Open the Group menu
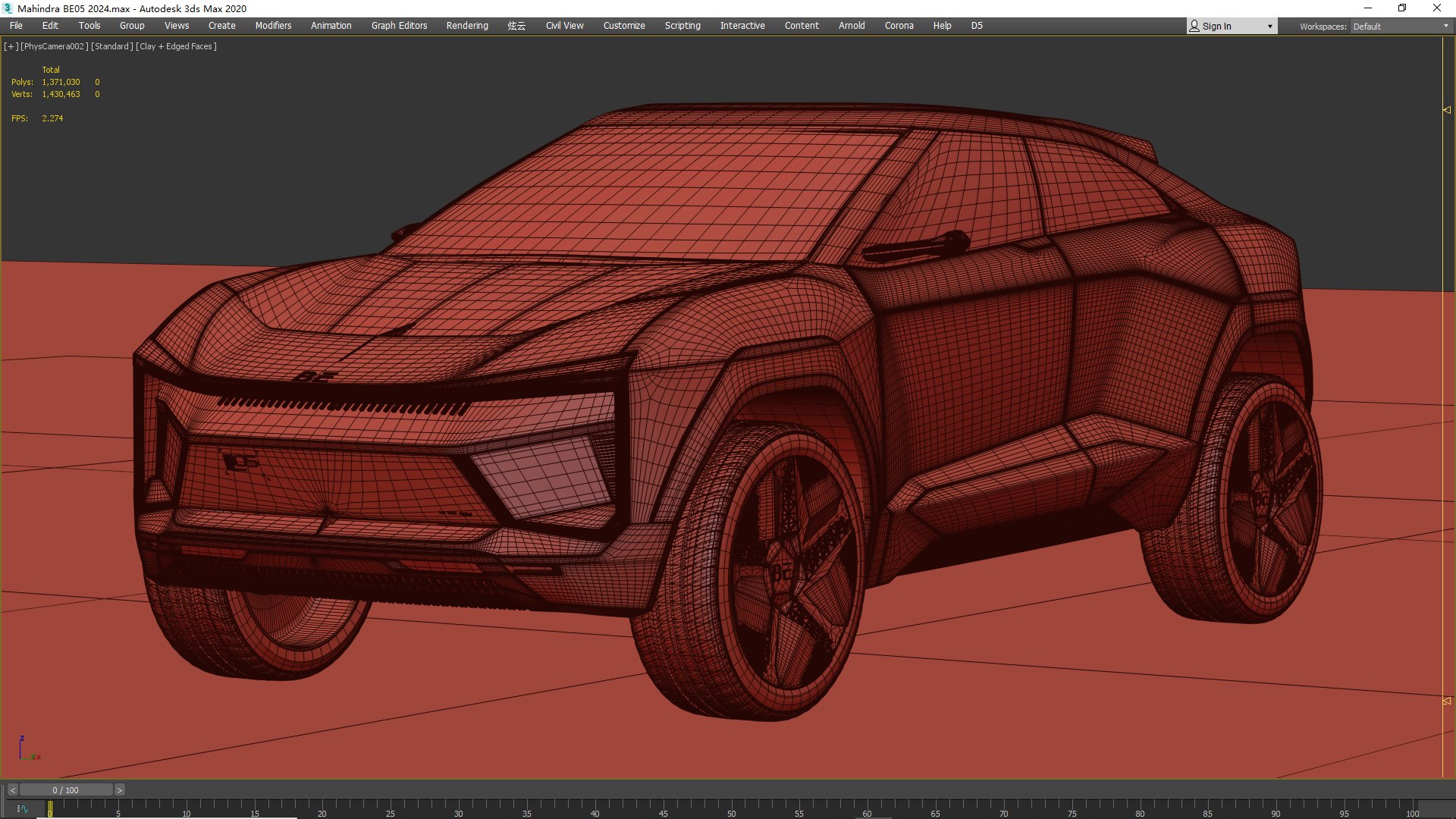 [132, 26]
